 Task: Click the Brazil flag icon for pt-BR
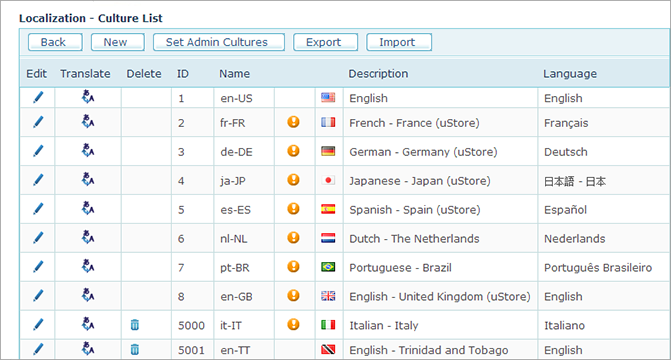pos(328,267)
